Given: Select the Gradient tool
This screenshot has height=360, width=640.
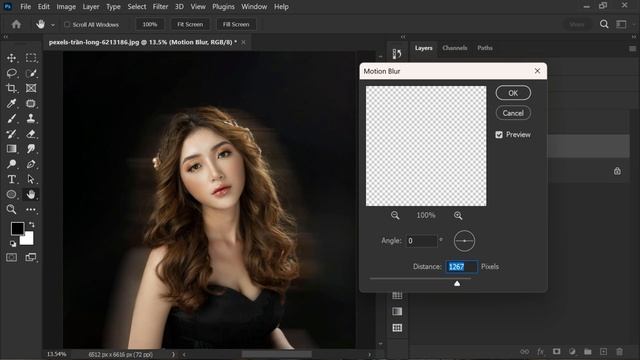Looking at the screenshot, I should click(x=11, y=149).
